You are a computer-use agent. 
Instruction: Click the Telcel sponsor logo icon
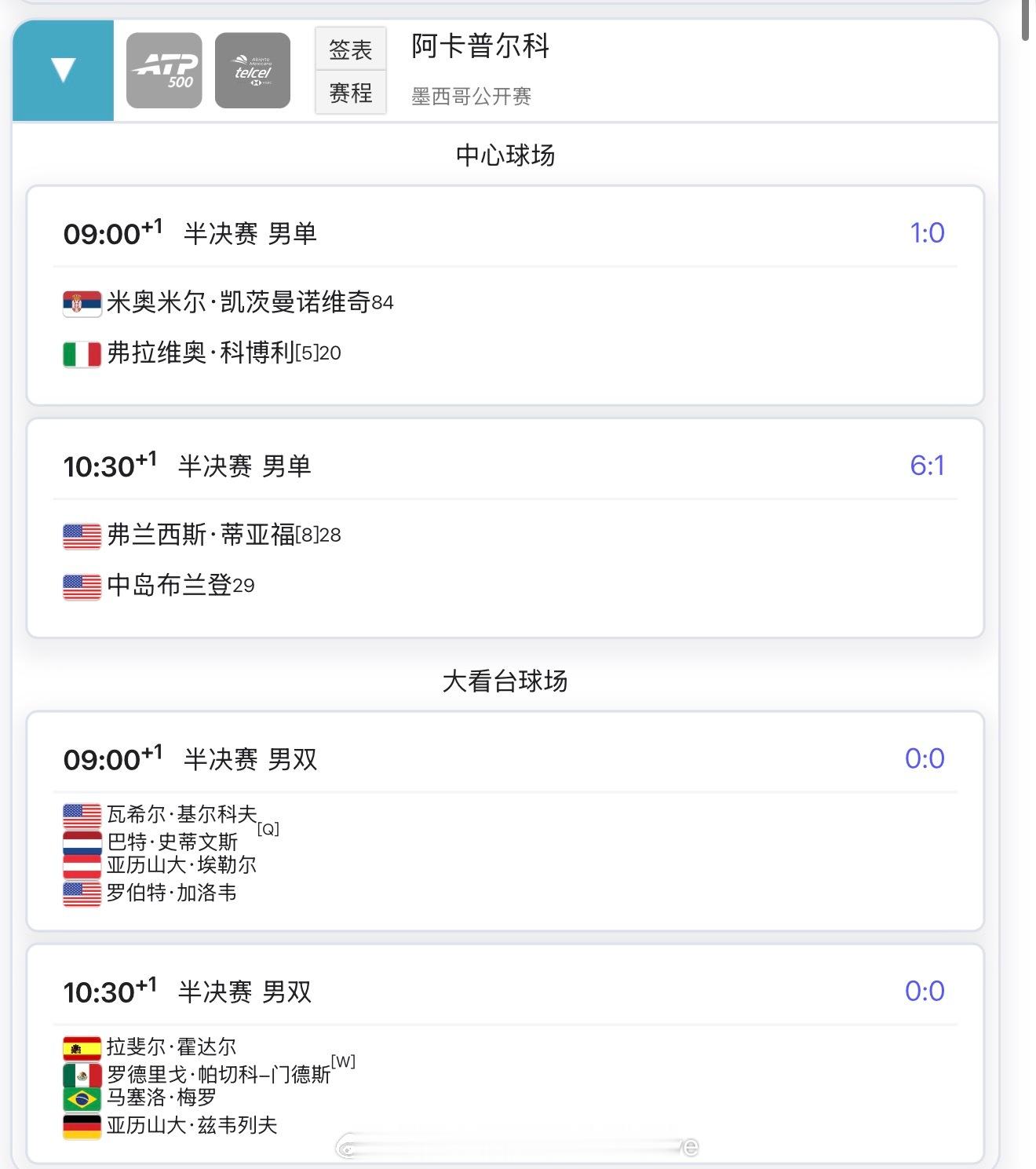(253, 71)
